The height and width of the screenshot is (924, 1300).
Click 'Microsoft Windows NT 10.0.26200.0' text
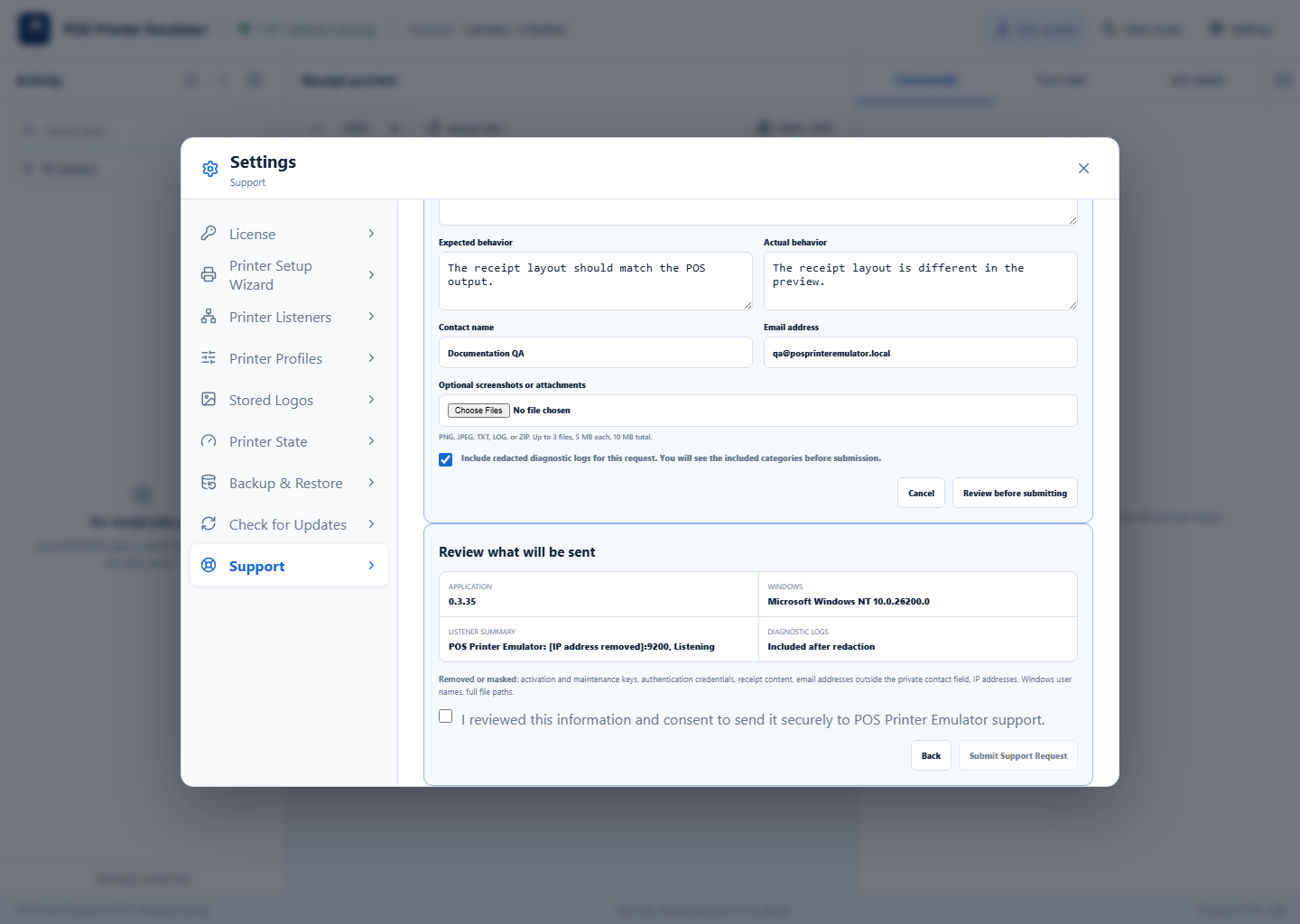click(849, 602)
